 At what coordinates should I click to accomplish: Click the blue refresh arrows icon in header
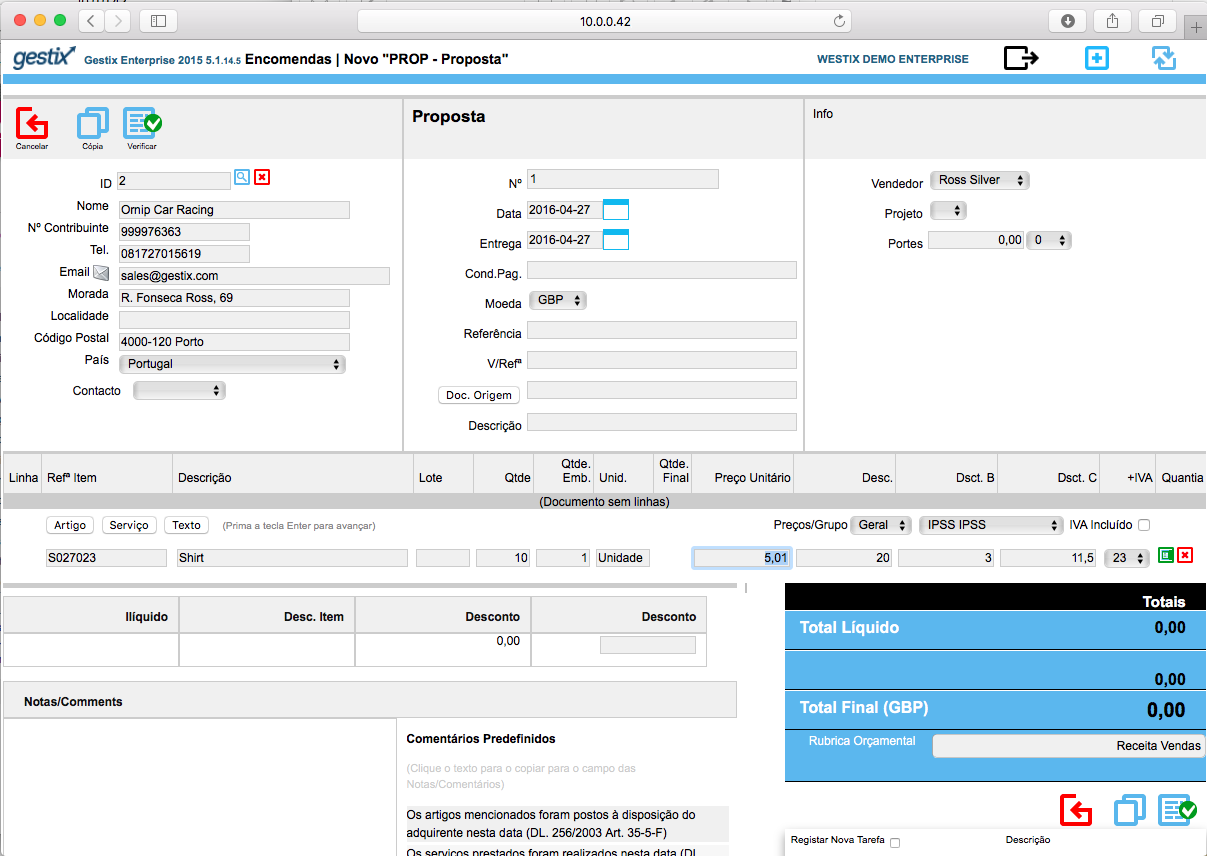1163,58
